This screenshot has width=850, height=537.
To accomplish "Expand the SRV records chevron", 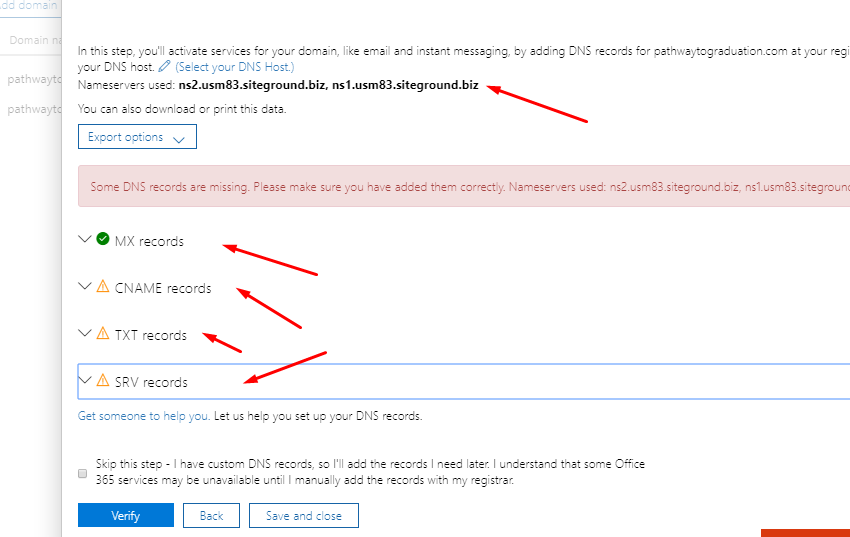I will pyautogui.click(x=85, y=380).
